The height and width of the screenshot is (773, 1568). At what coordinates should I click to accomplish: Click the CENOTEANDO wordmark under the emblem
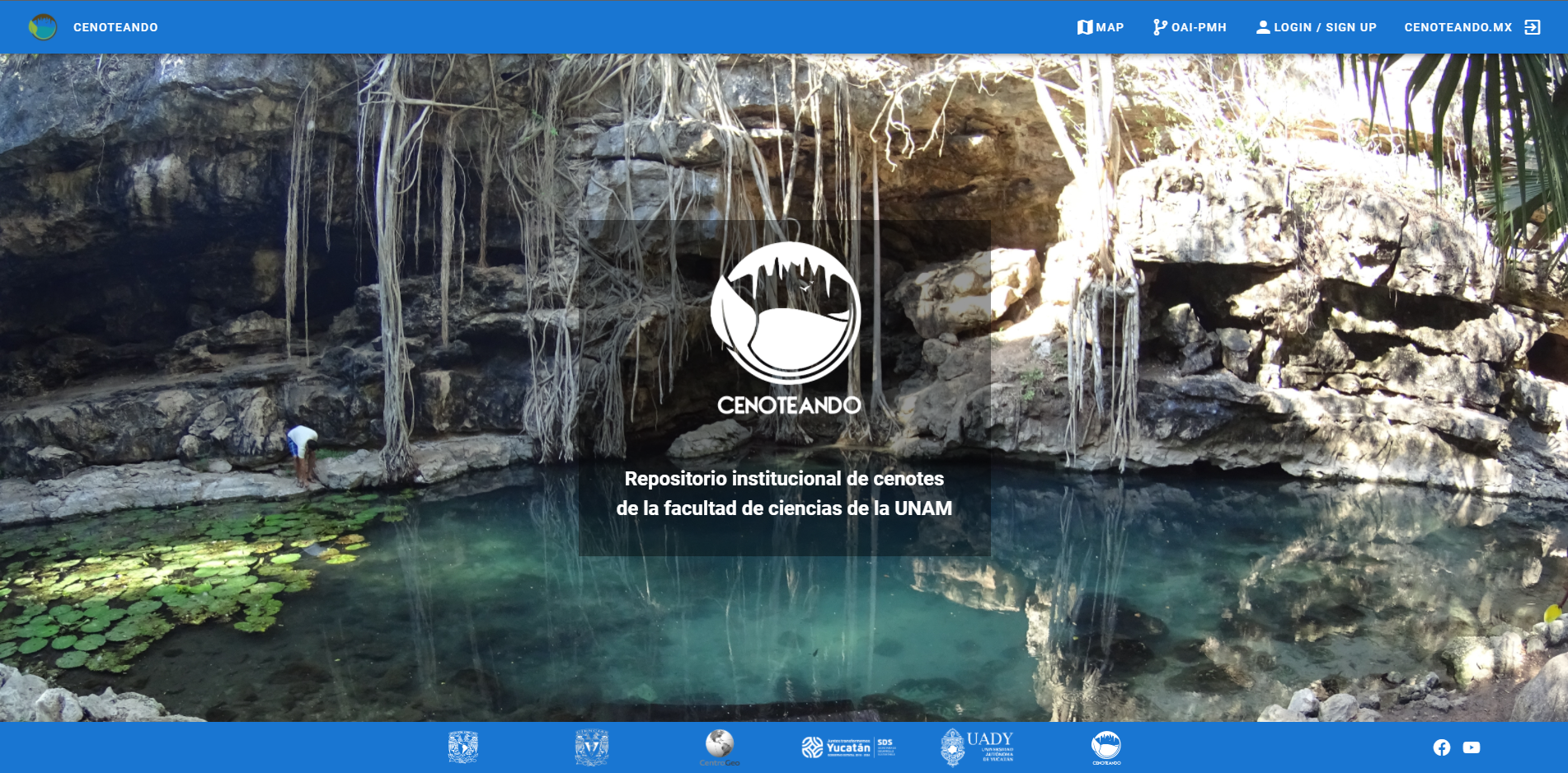tap(789, 405)
